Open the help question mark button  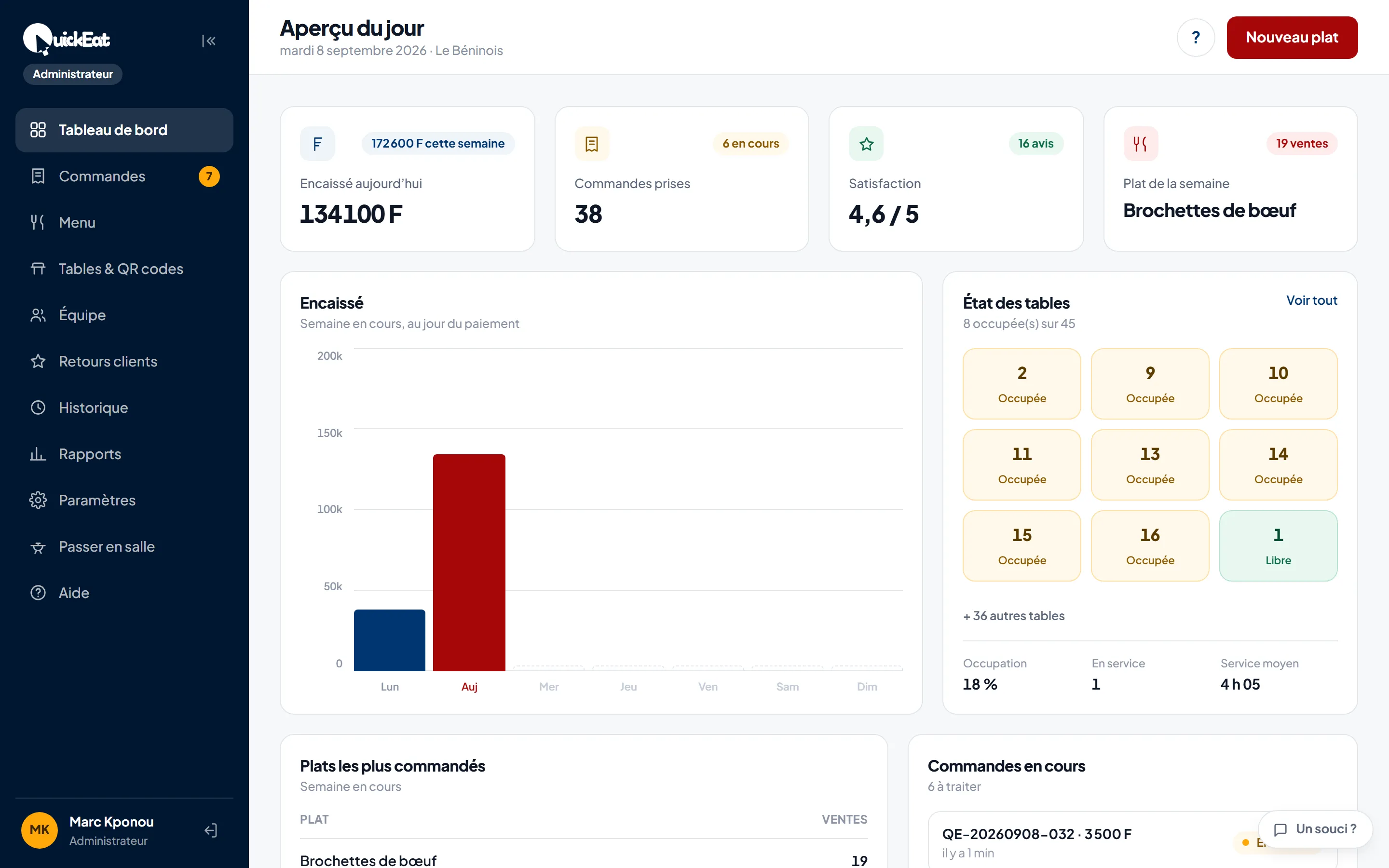[x=1196, y=38]
